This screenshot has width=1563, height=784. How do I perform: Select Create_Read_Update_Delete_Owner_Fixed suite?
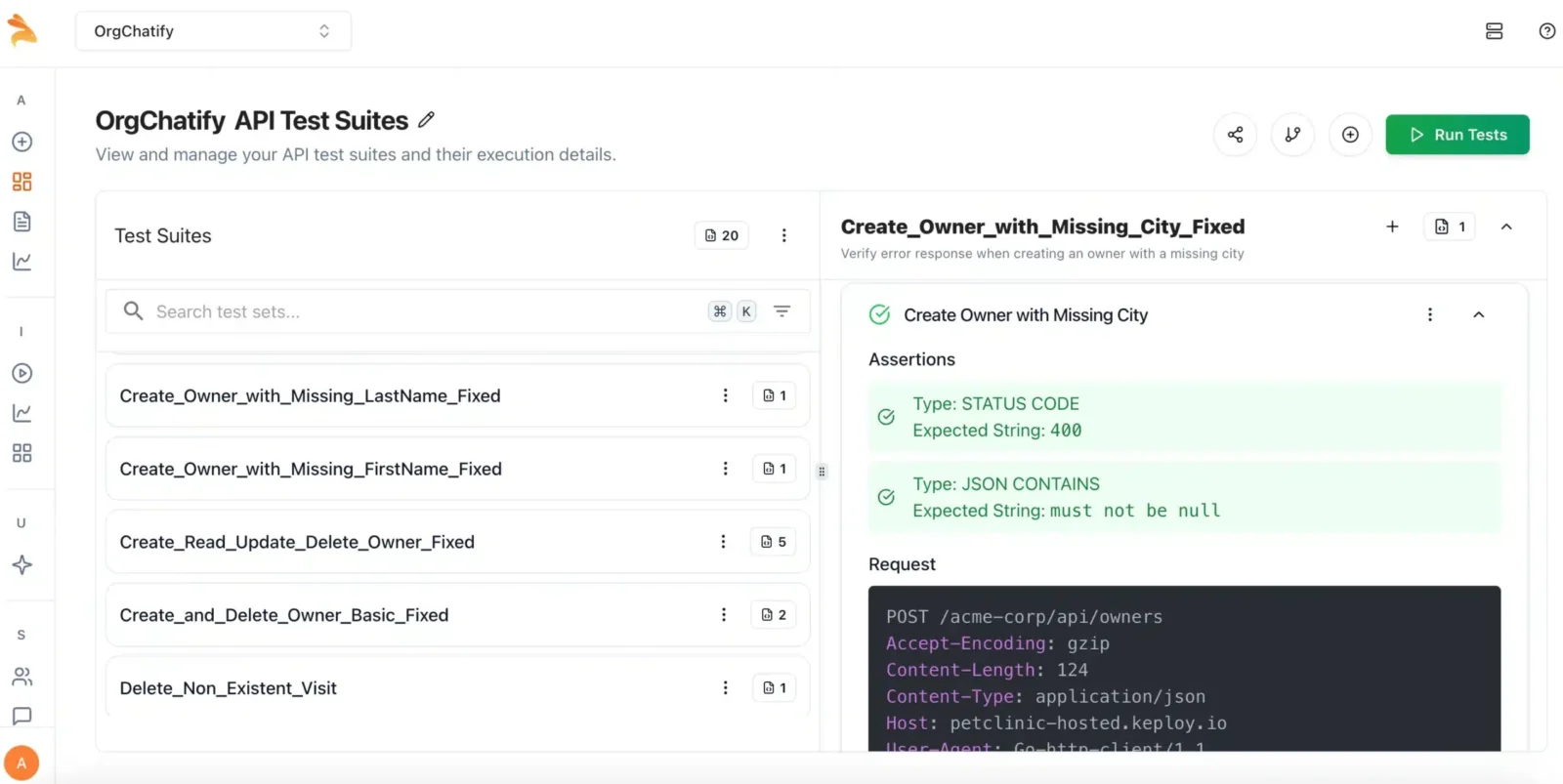tap(457, 542)
